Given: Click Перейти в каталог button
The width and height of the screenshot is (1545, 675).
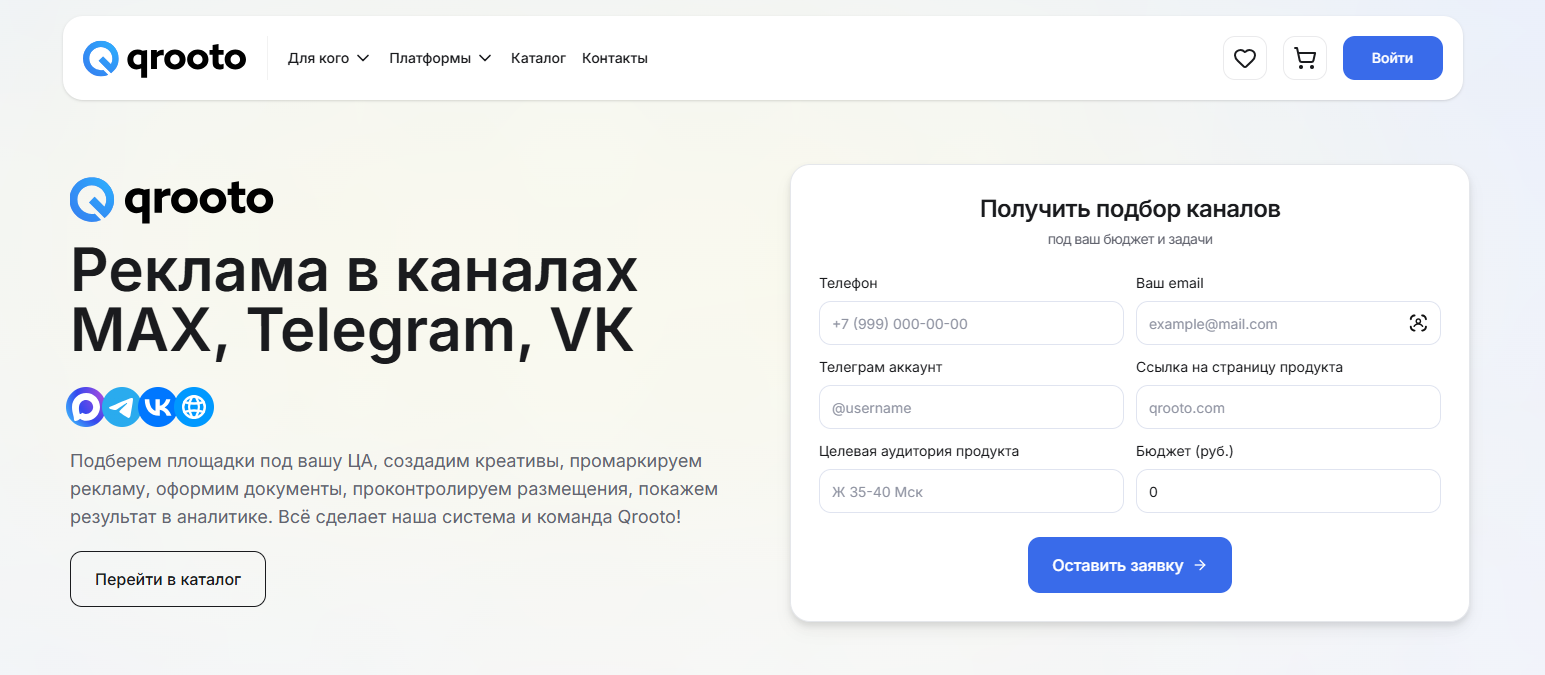Looking at the screenshot, I should (168, 579).
